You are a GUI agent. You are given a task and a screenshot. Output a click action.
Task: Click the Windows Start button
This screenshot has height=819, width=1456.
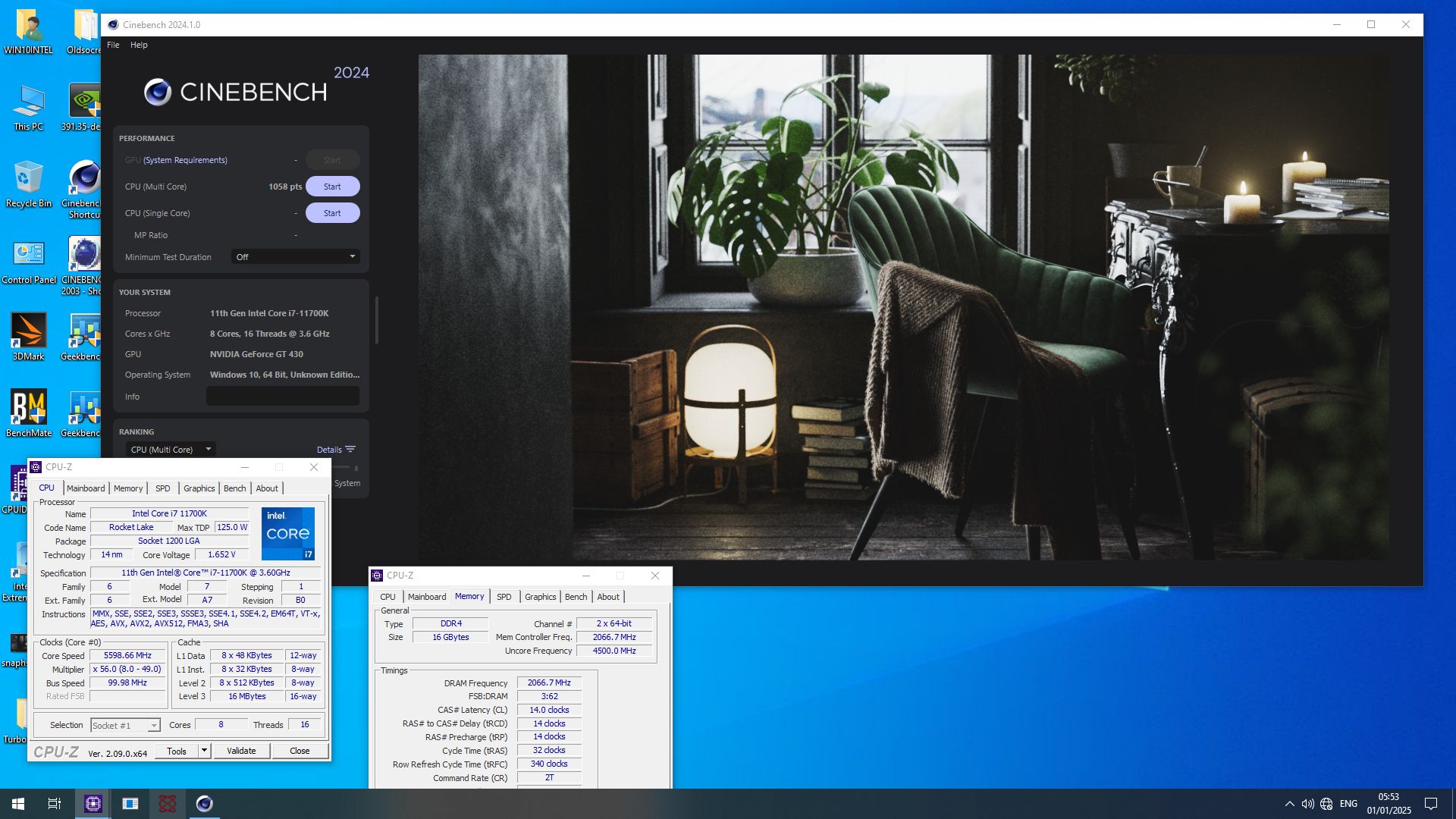tap(18, 804)
